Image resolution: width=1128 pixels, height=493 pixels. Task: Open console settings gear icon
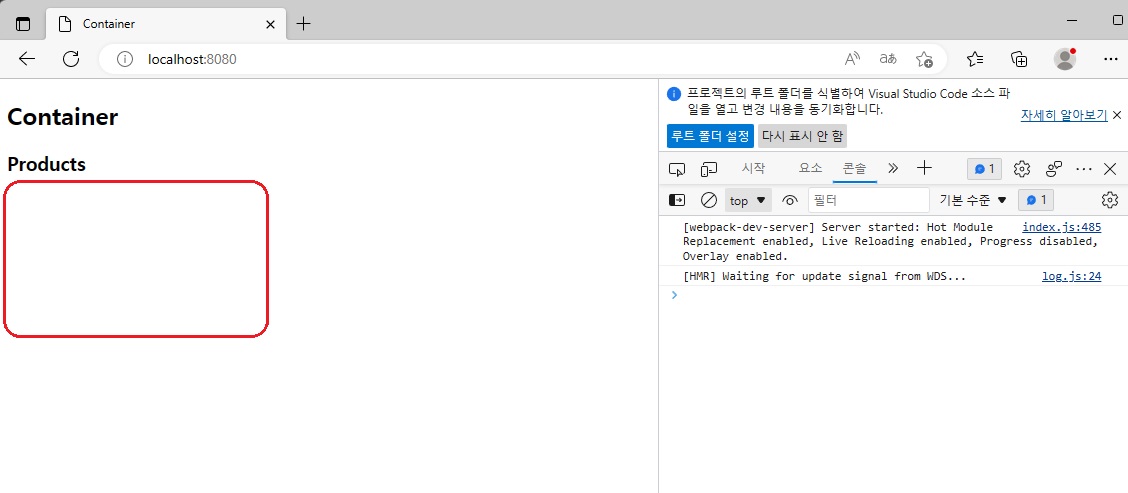tap(1110, 200)
